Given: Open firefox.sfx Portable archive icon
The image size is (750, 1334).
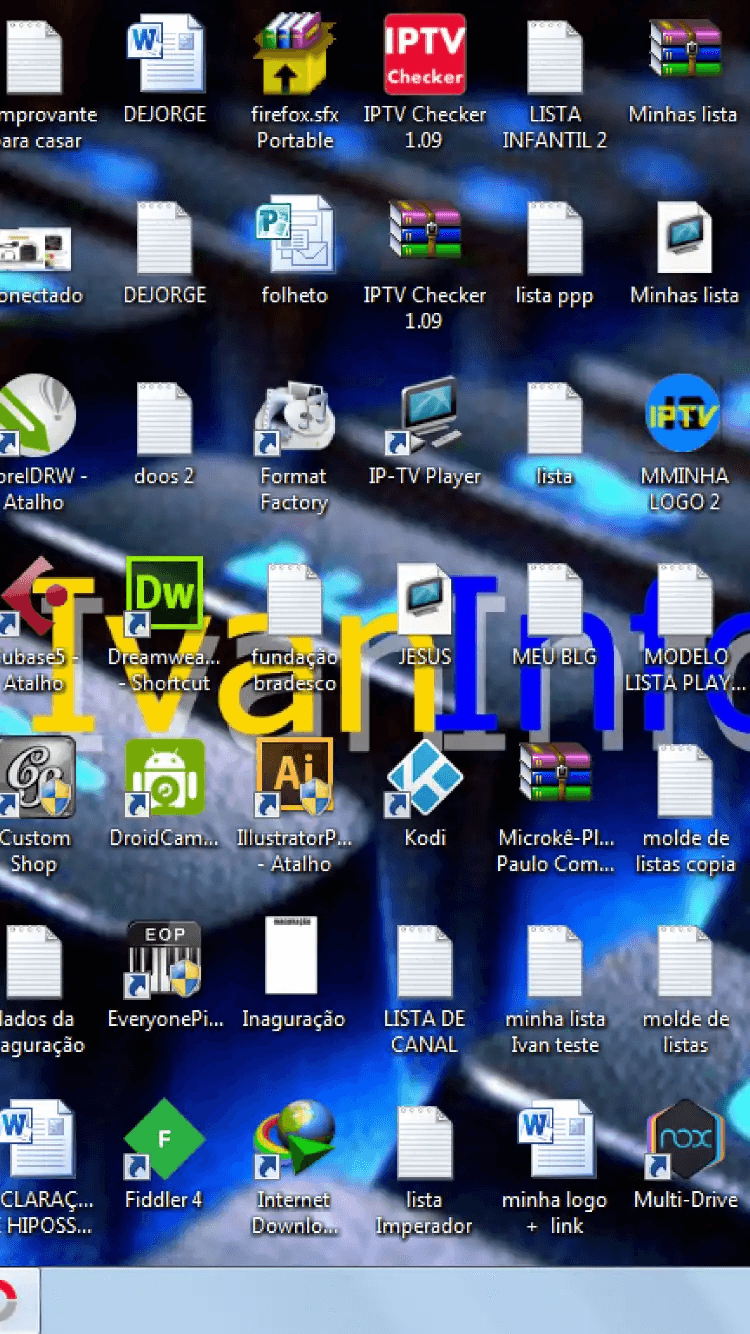Looking at the screenshot, I should (x=295, y=52).
